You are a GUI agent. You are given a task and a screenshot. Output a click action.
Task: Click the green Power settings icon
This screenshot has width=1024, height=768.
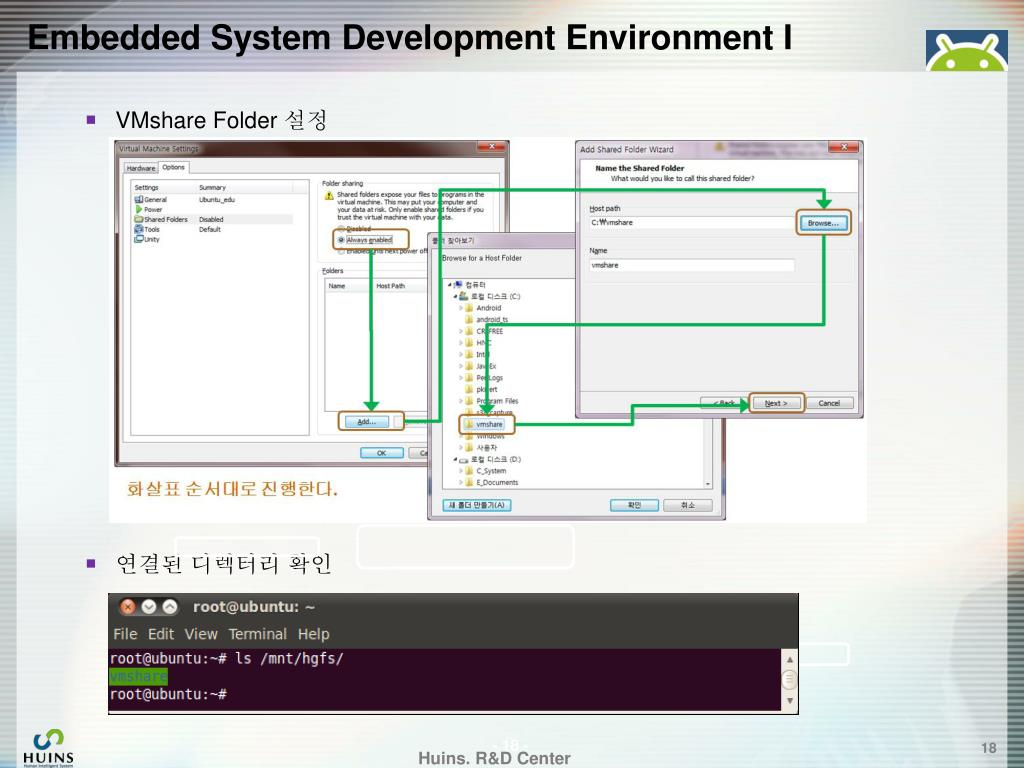point(139,210)
